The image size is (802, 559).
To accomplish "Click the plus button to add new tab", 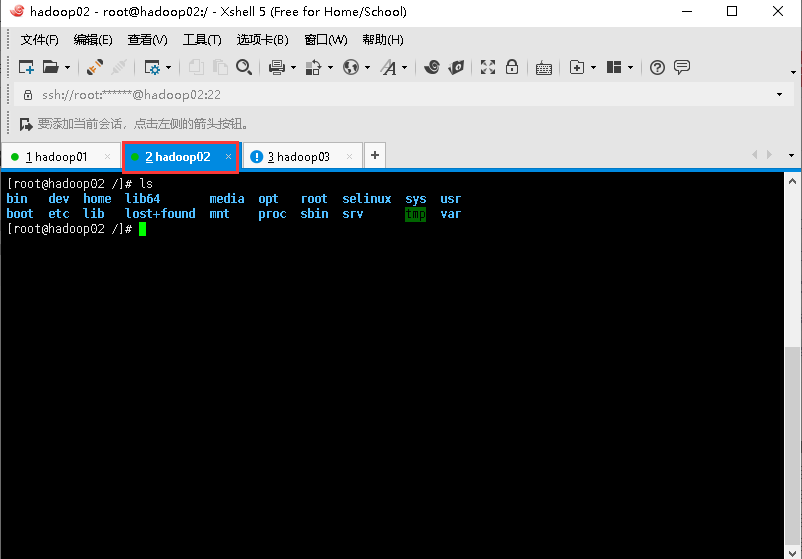I will point(375,155).
